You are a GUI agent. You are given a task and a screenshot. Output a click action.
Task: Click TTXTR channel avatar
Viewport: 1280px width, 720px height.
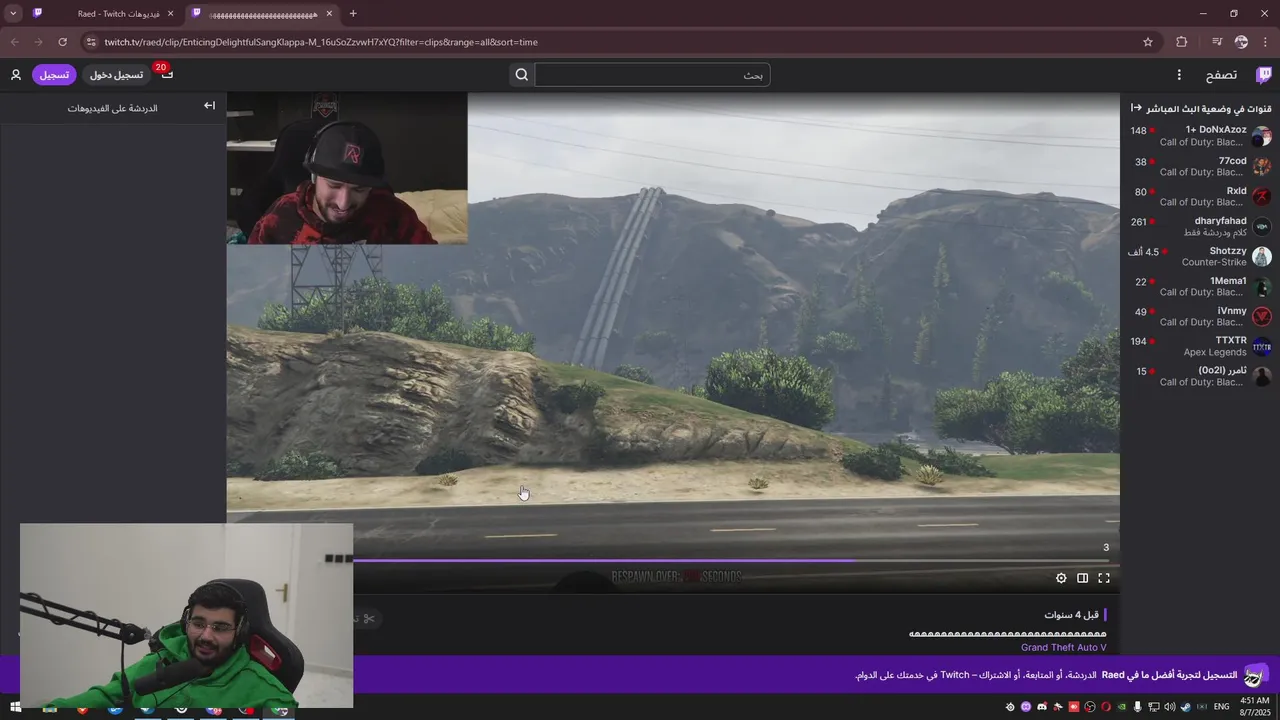tap(1262, 346)
